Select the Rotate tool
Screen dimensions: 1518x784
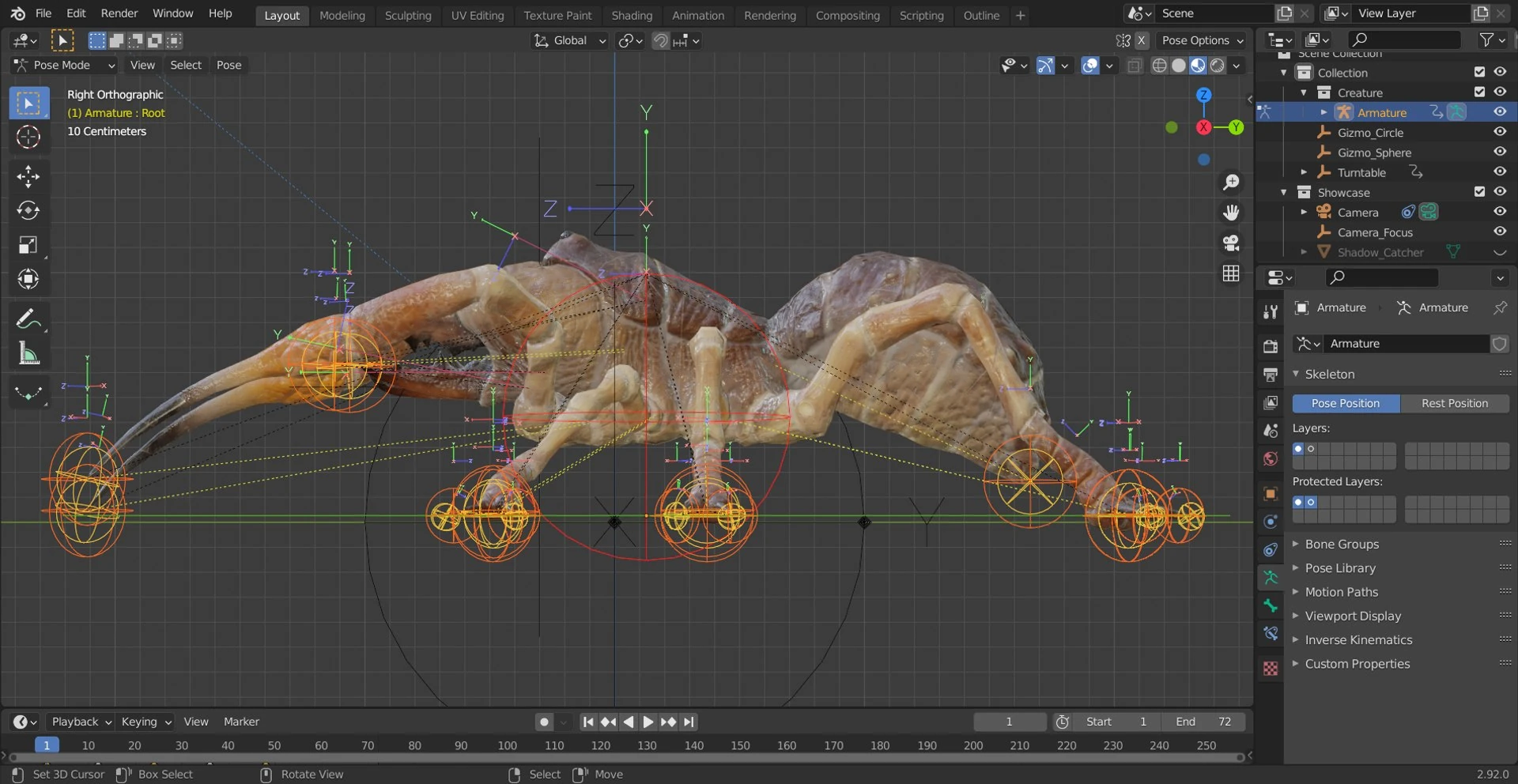(x=28, y=210)
